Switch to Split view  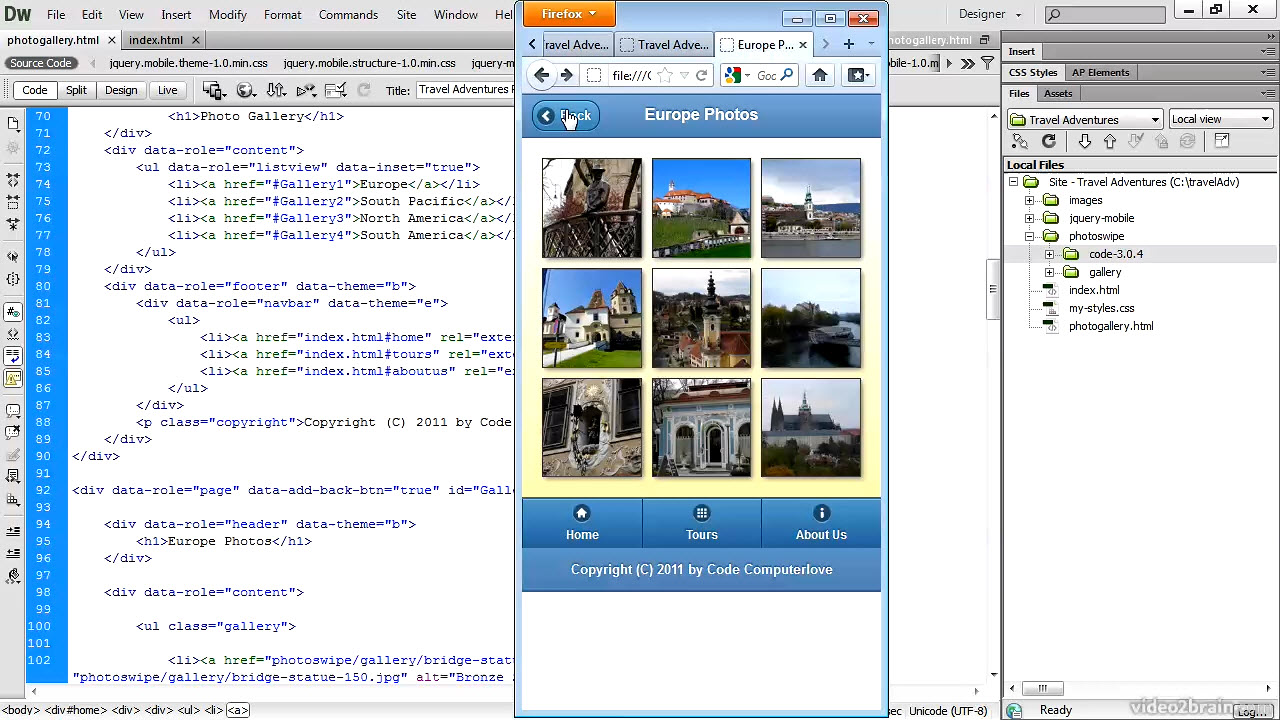click(x=76, y=90)
